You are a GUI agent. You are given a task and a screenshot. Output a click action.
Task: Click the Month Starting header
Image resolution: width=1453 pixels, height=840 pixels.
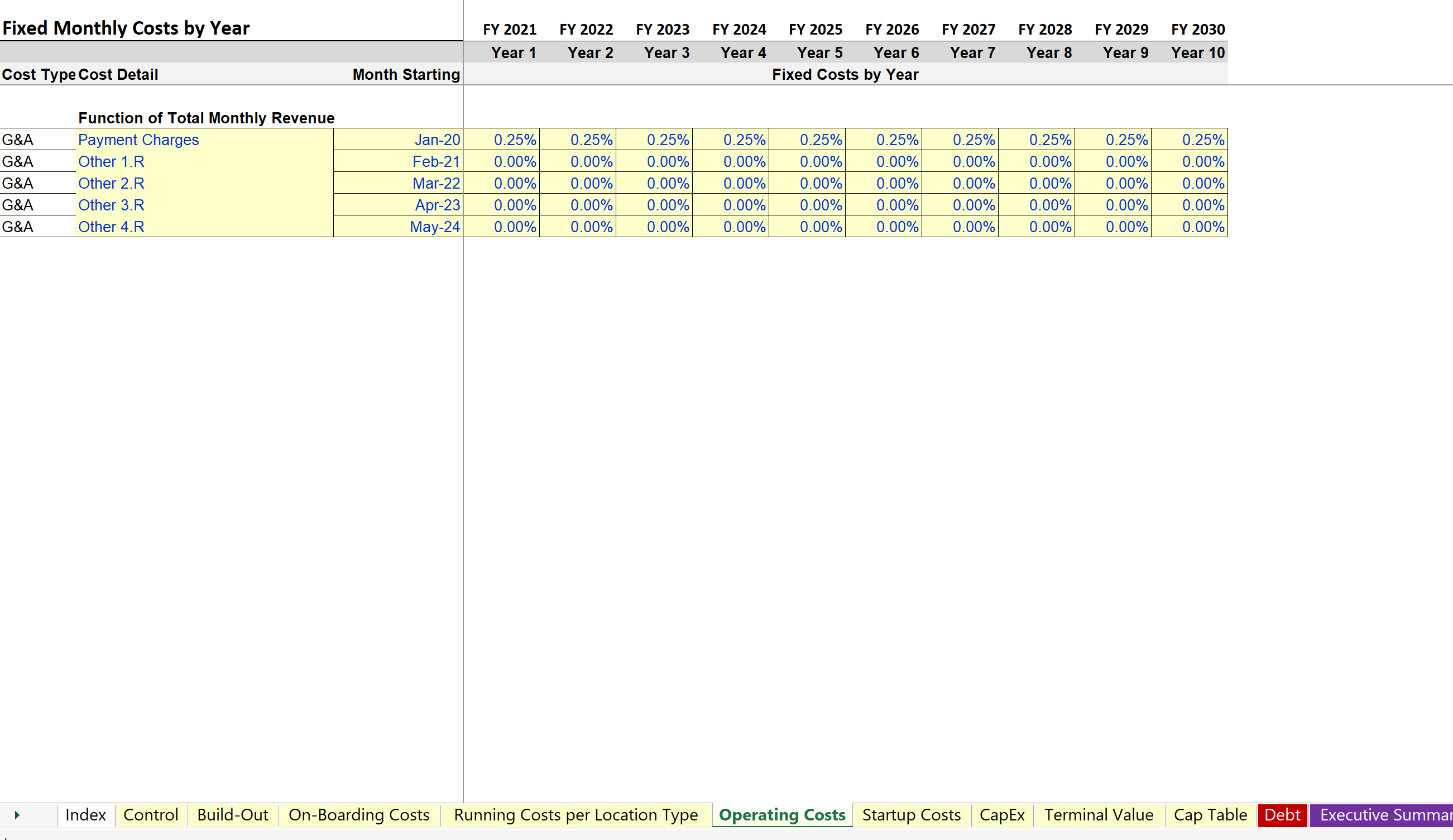coord(406,74)
